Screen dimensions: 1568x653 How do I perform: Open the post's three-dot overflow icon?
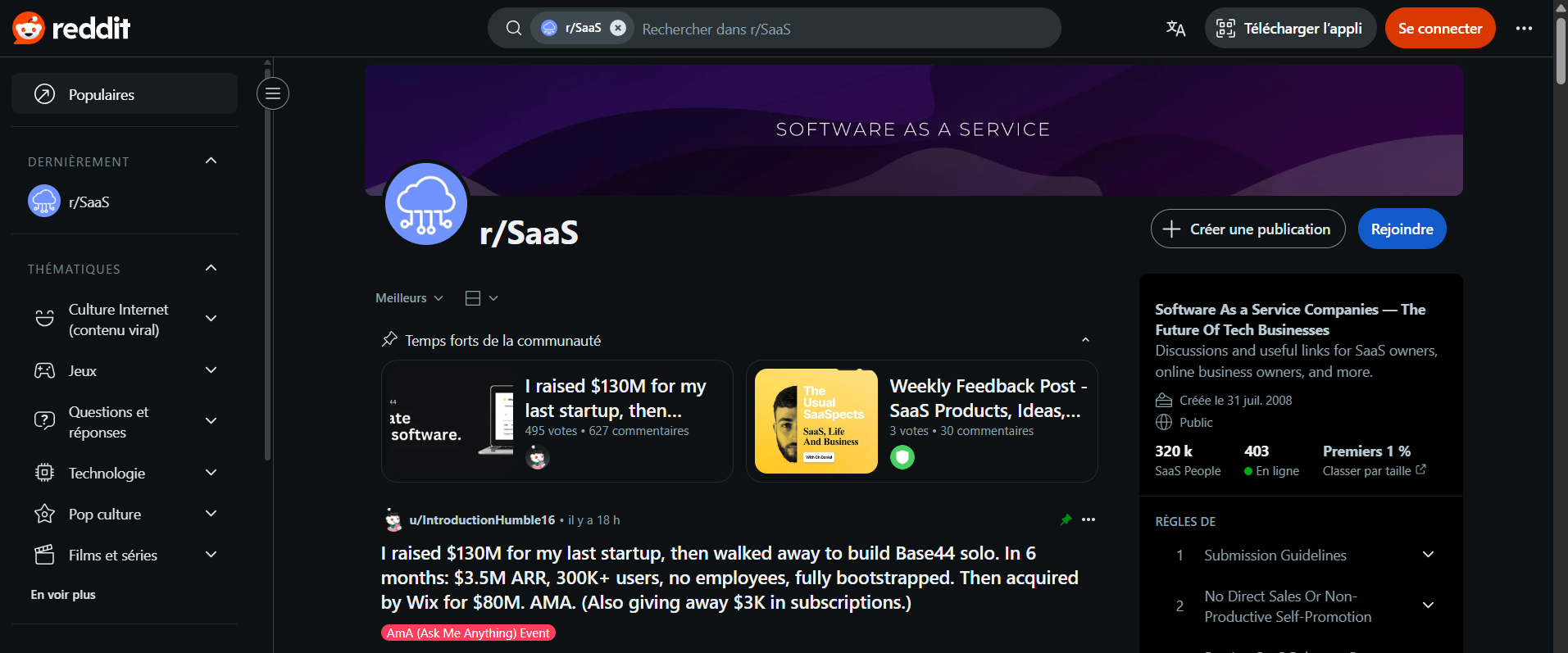pos(1089,519)
